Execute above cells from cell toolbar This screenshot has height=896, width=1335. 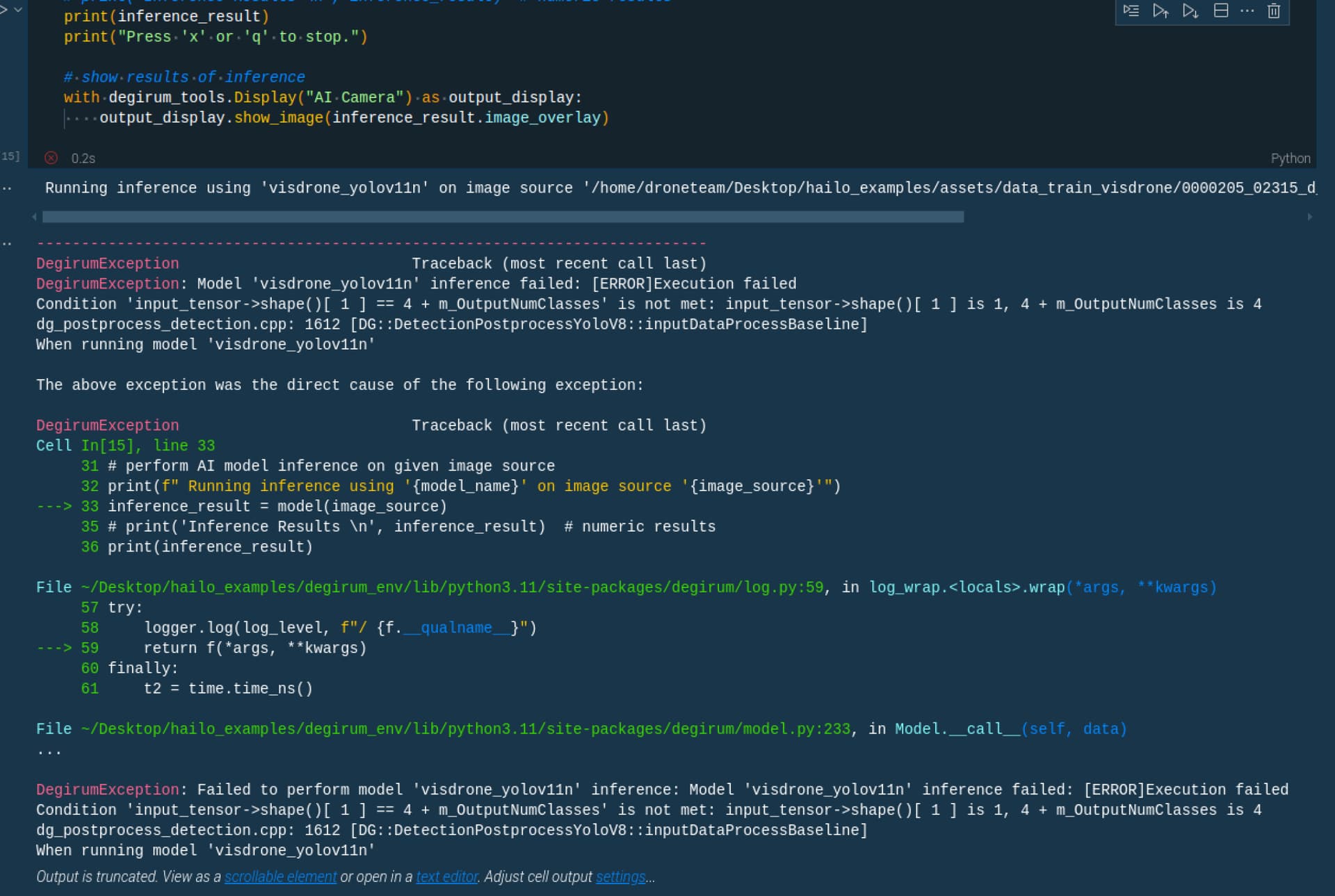(1160, 10)
